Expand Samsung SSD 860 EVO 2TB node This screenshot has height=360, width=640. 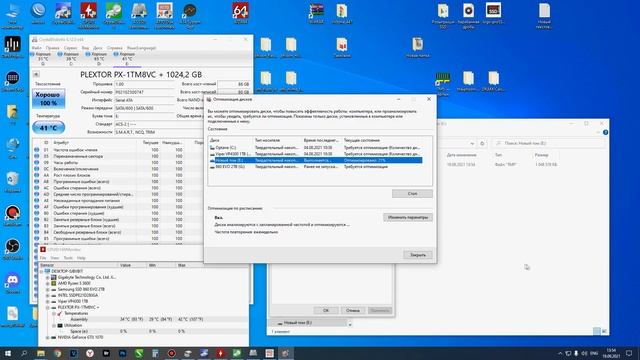(47, 289)
